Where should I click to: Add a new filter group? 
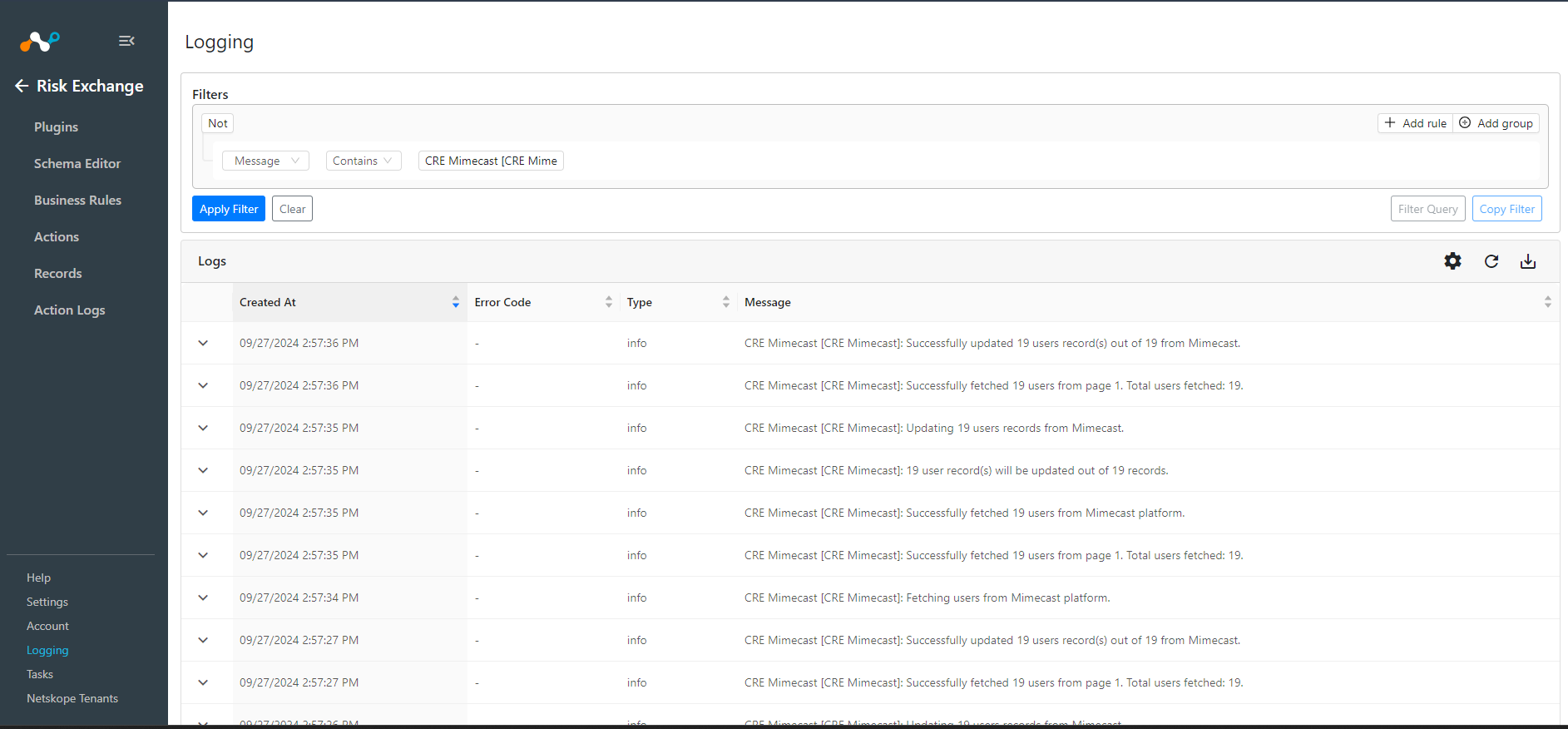tap(1496, 123)
